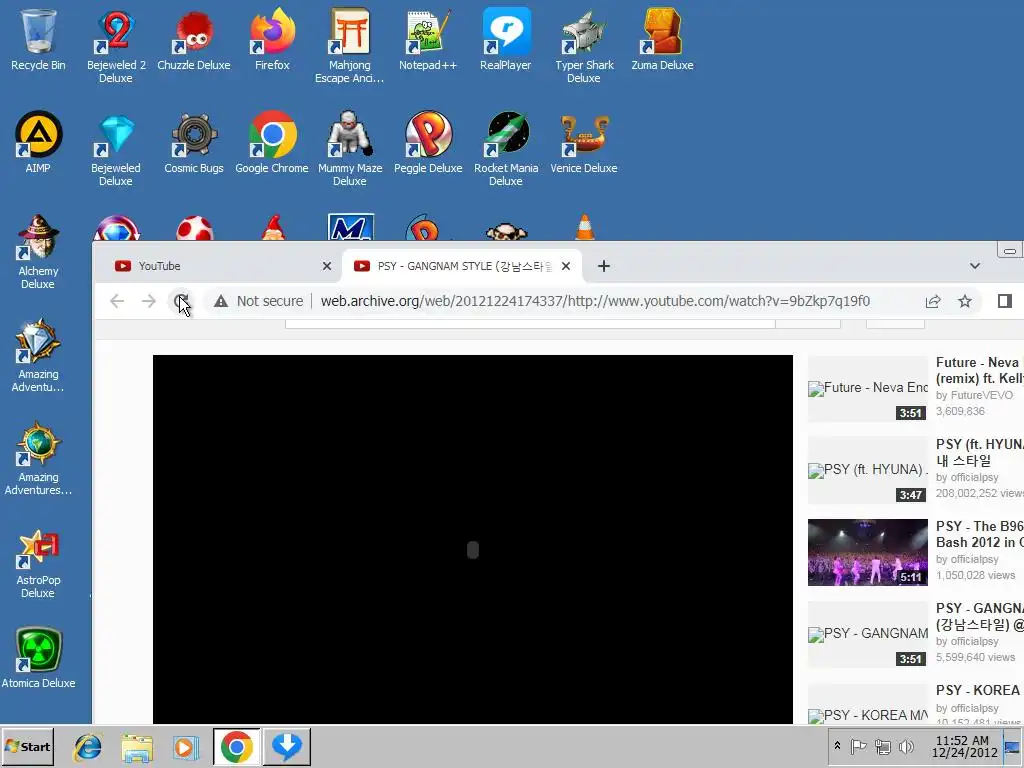Launch Zuma Deluxe shortcut
Viewport: 1024px width, 768px height.
click(662, 39)
